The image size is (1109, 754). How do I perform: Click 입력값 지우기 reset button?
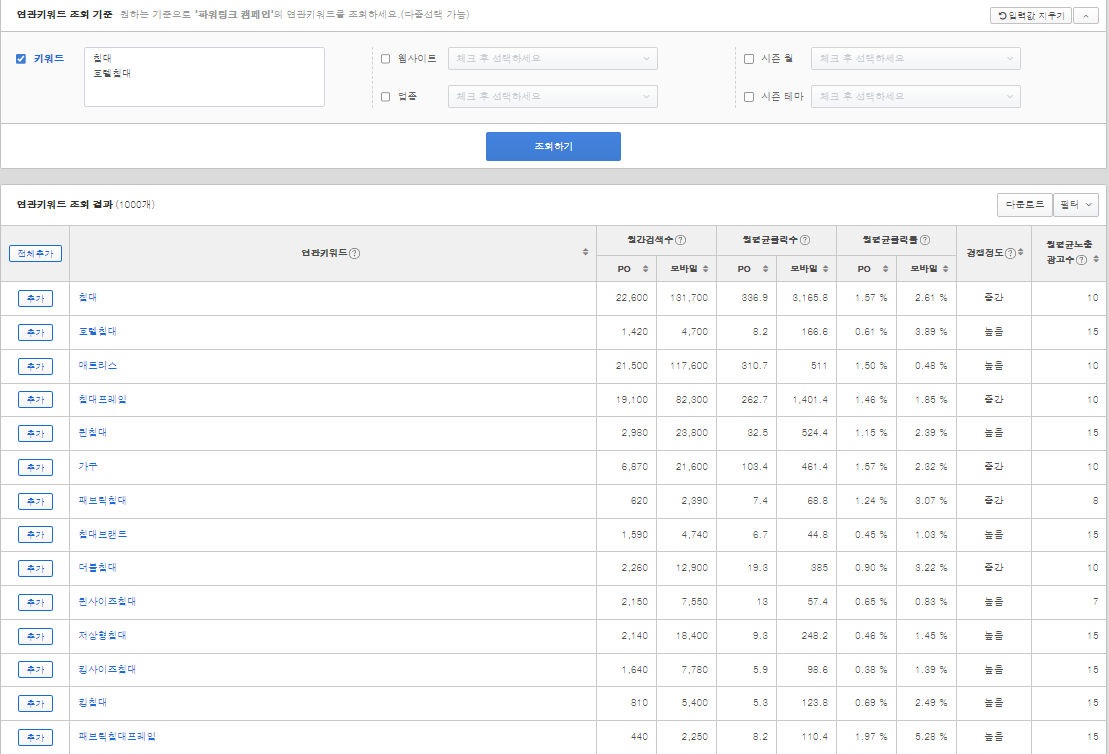[1030, 16]
